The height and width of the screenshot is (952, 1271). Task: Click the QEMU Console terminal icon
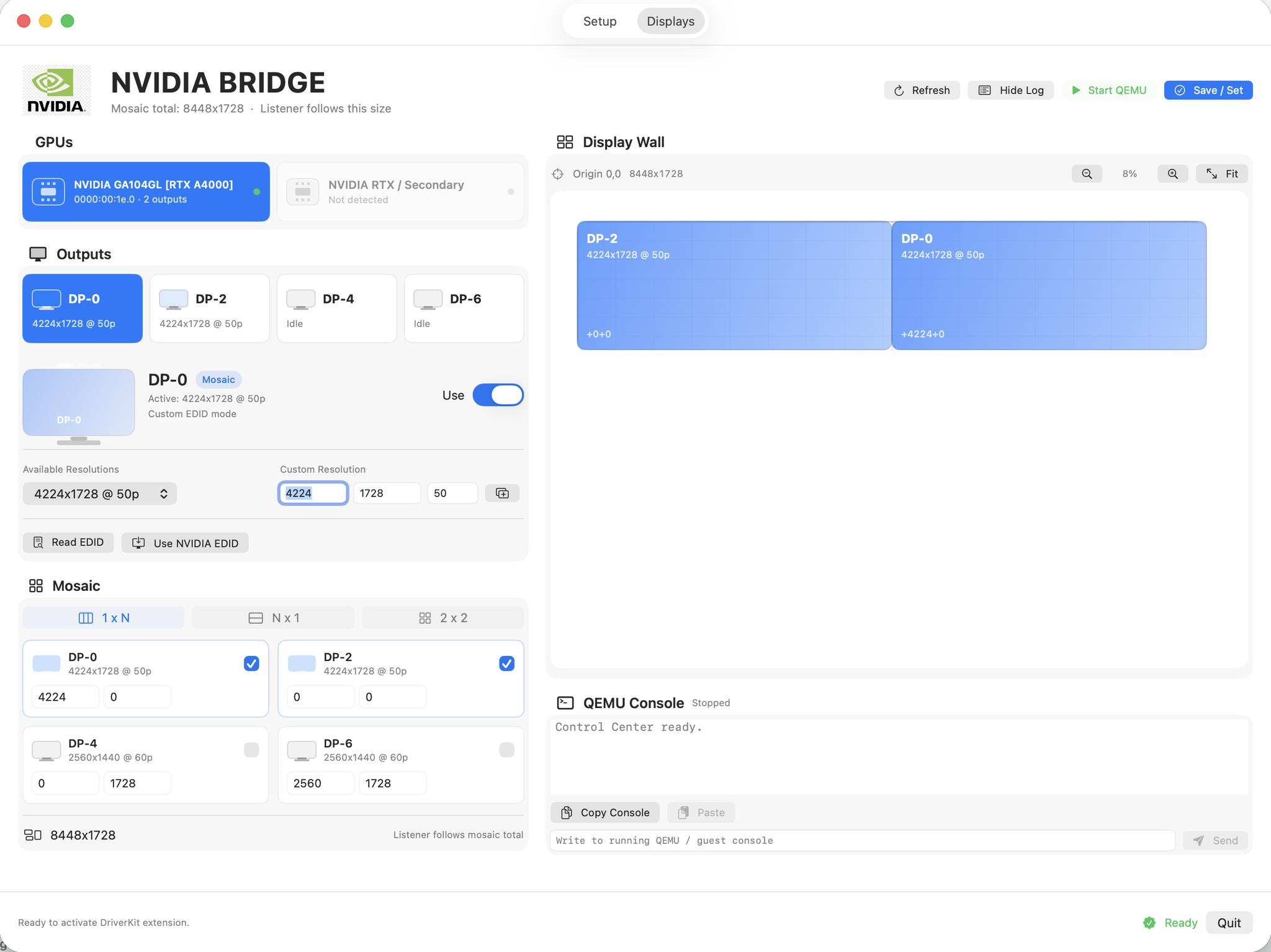pyautogui.click(x=565, y=703)
